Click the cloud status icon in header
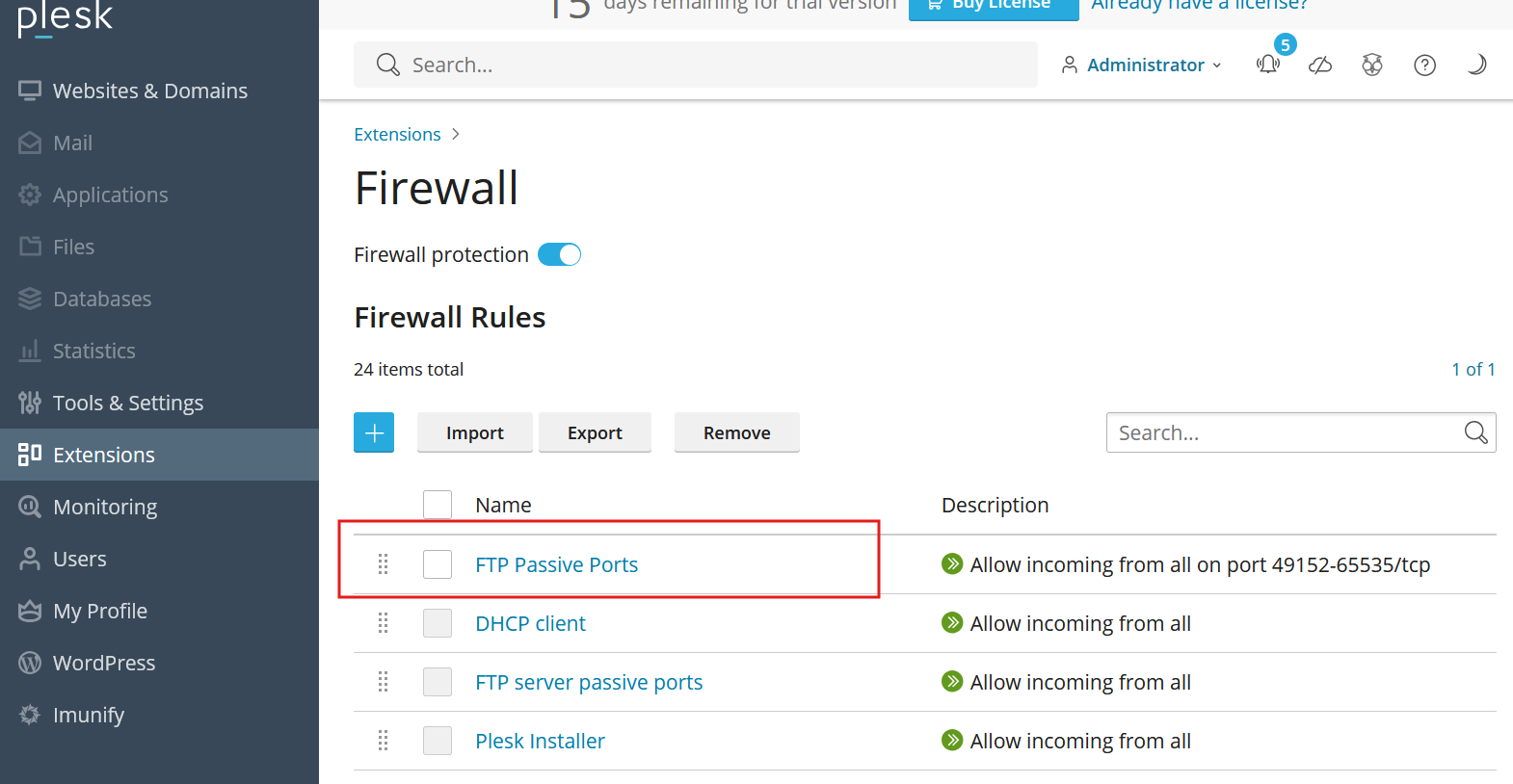Image resolution: width=1513 pixels, height=784 pixels. 1320,65
